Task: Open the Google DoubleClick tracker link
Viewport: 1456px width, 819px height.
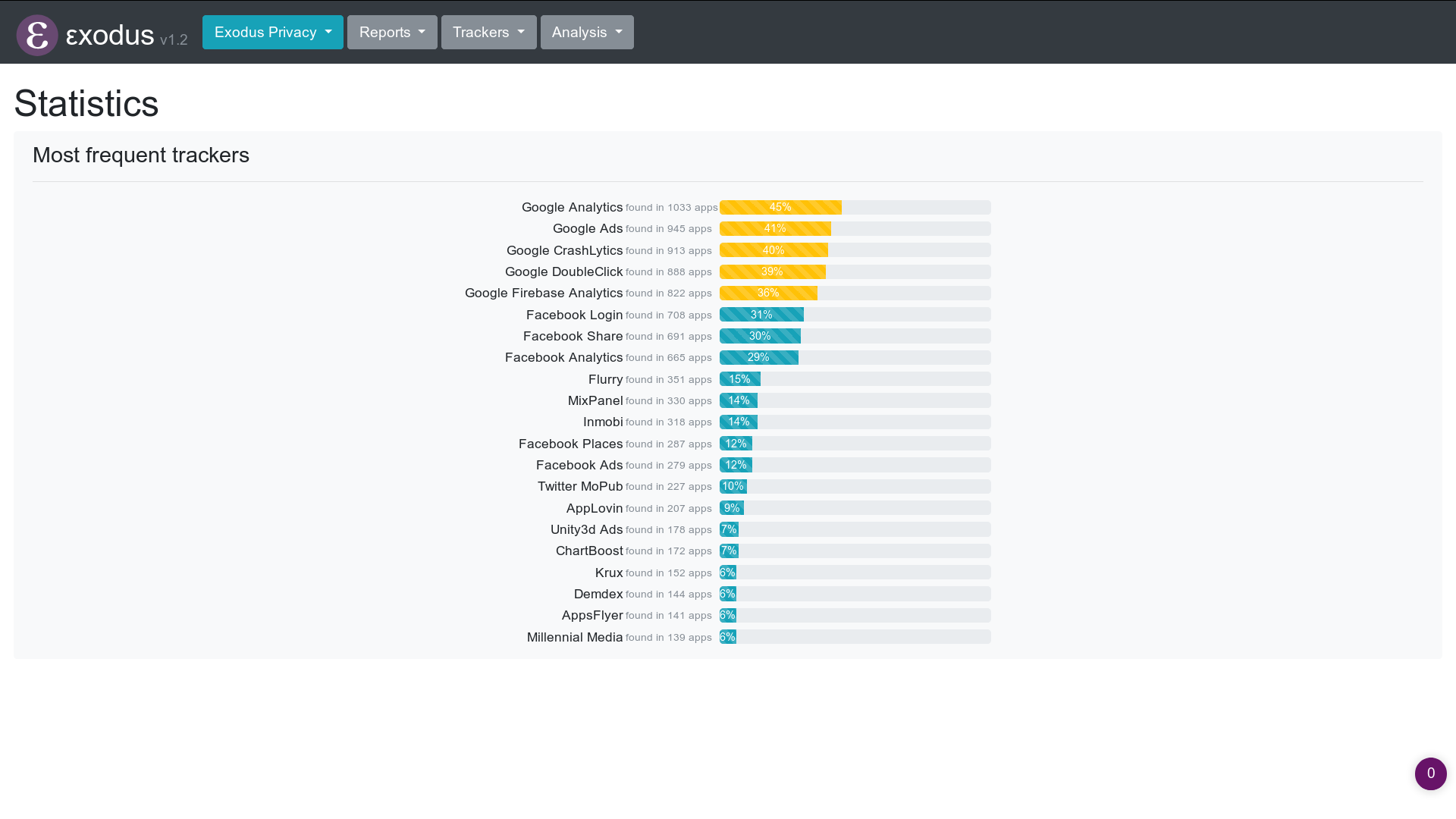Action: (x=563, y=271)
